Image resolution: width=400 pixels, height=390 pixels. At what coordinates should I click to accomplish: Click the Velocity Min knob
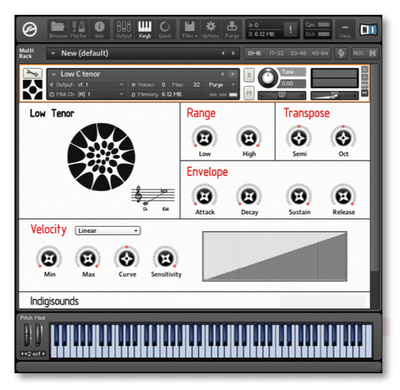(x=49, y=258)
